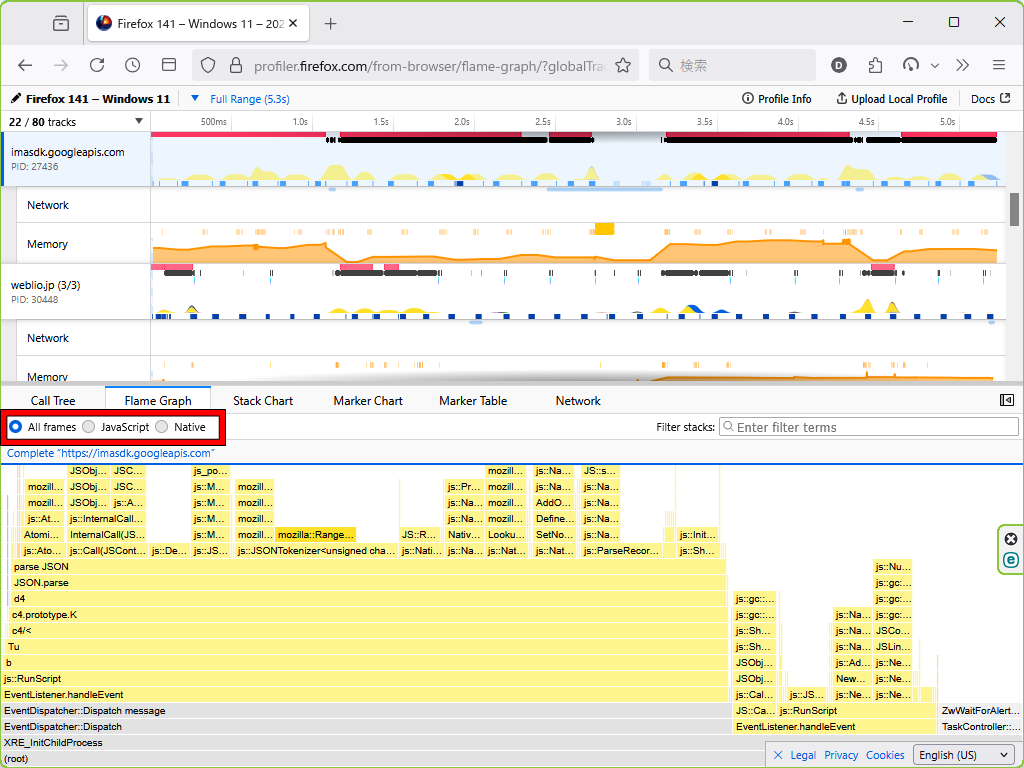This screenshot has width=1024, height=768.
Task: Open the profiler capture dropdown arrow
Action: pos(935,65)
